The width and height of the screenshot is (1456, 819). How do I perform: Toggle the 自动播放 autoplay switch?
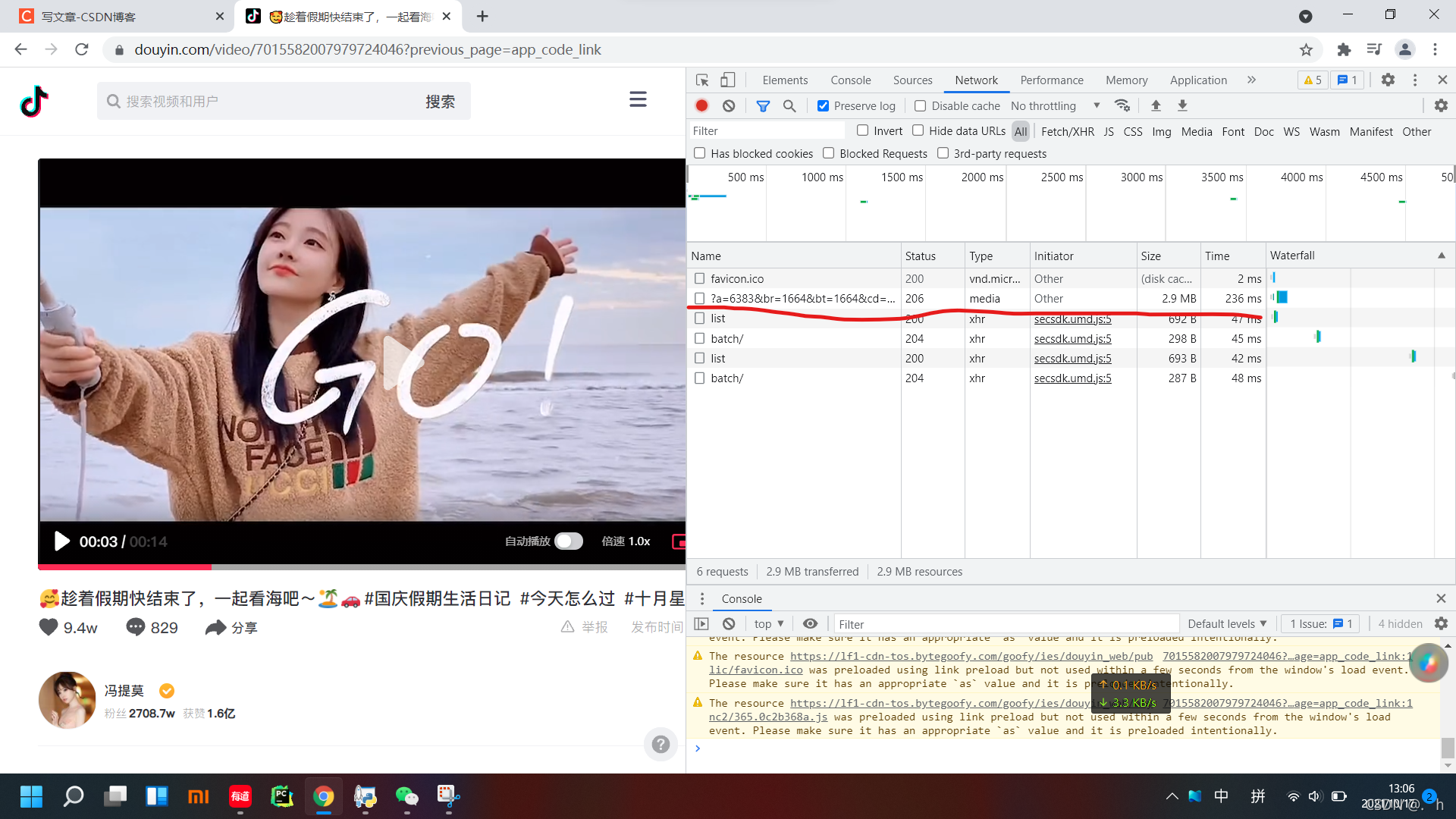click(568, 541)
